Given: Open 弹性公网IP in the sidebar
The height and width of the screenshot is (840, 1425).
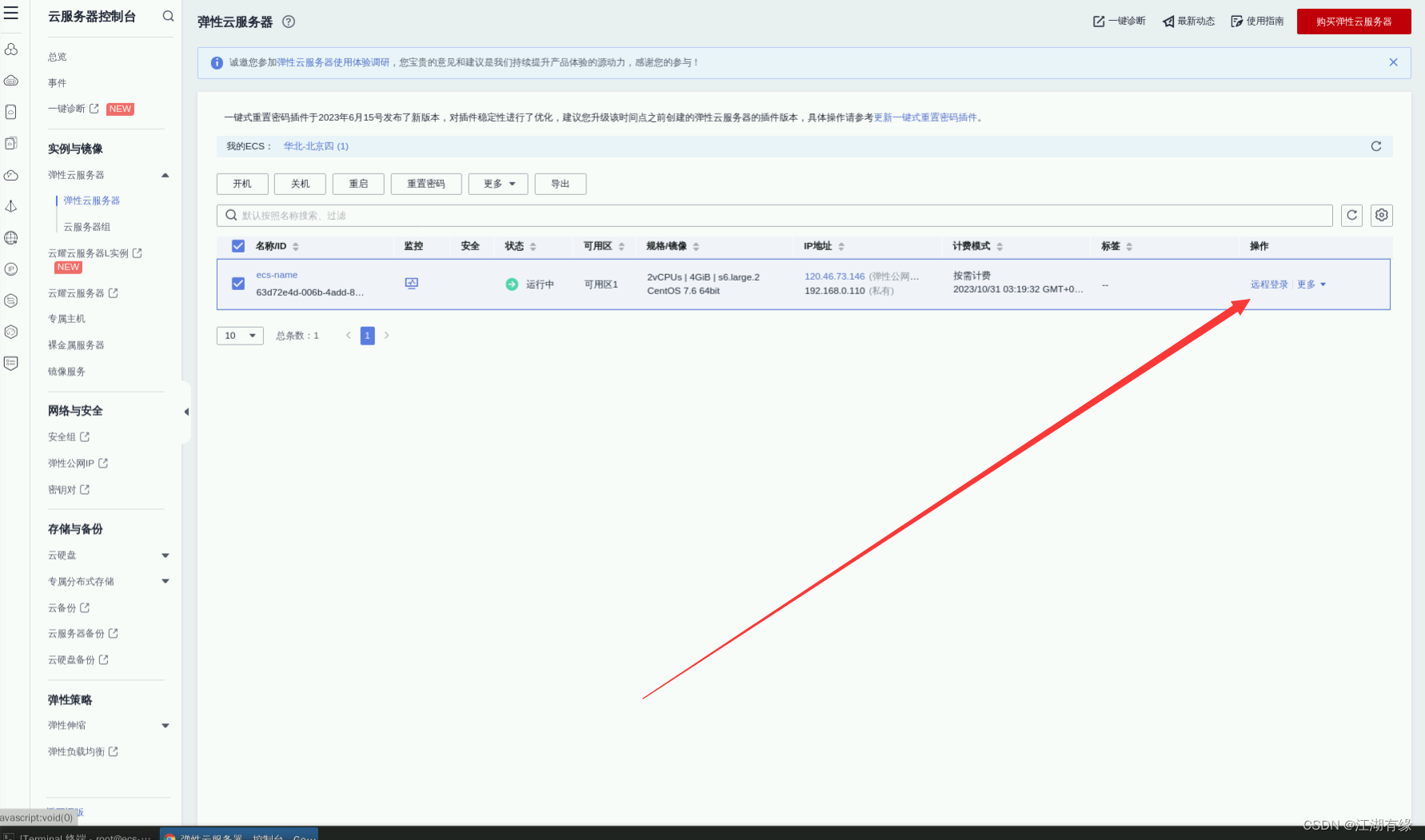Looking at the screenshot, I should 78,464.
